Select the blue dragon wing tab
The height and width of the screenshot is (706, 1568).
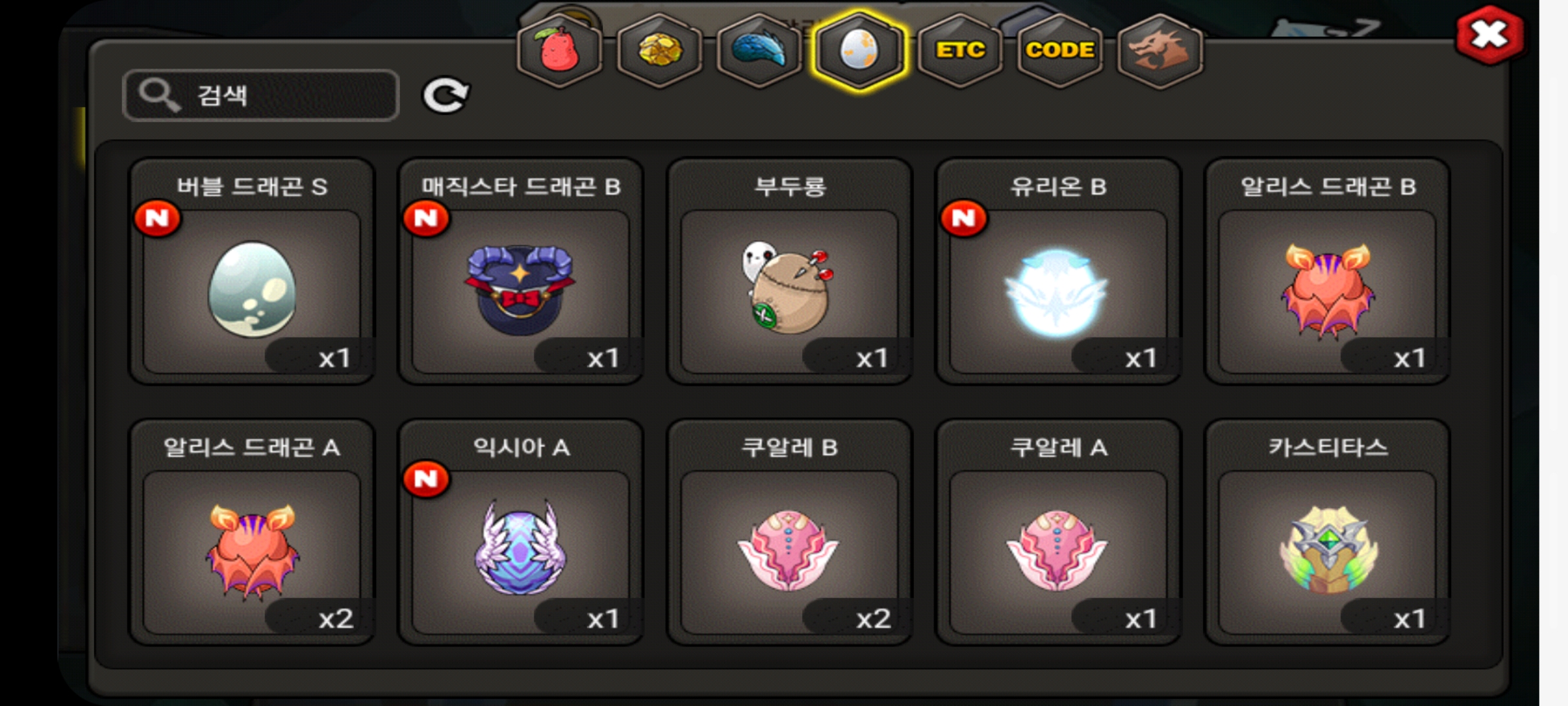point(759,50)
